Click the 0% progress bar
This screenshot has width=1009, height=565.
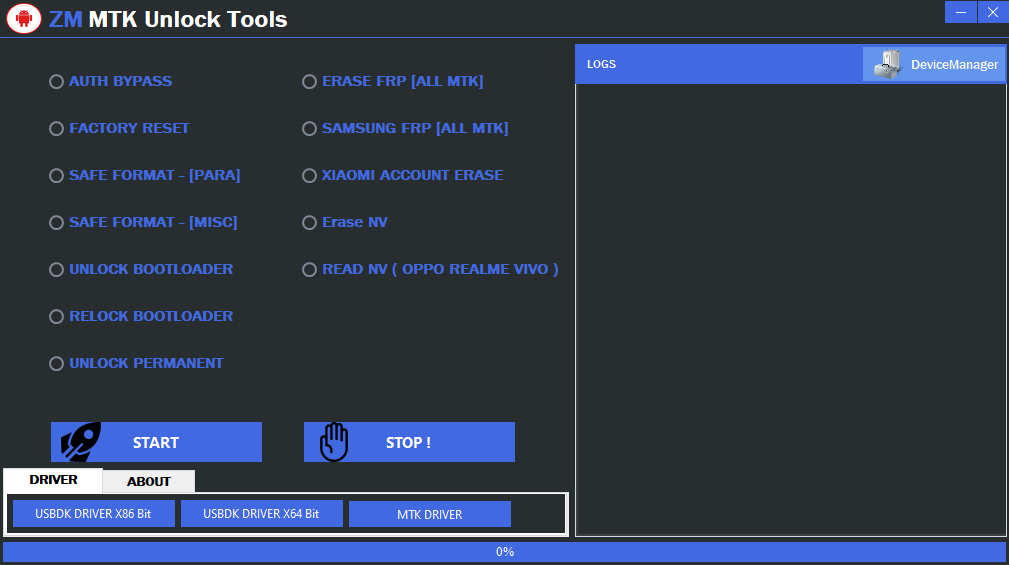tap(504, 552)
